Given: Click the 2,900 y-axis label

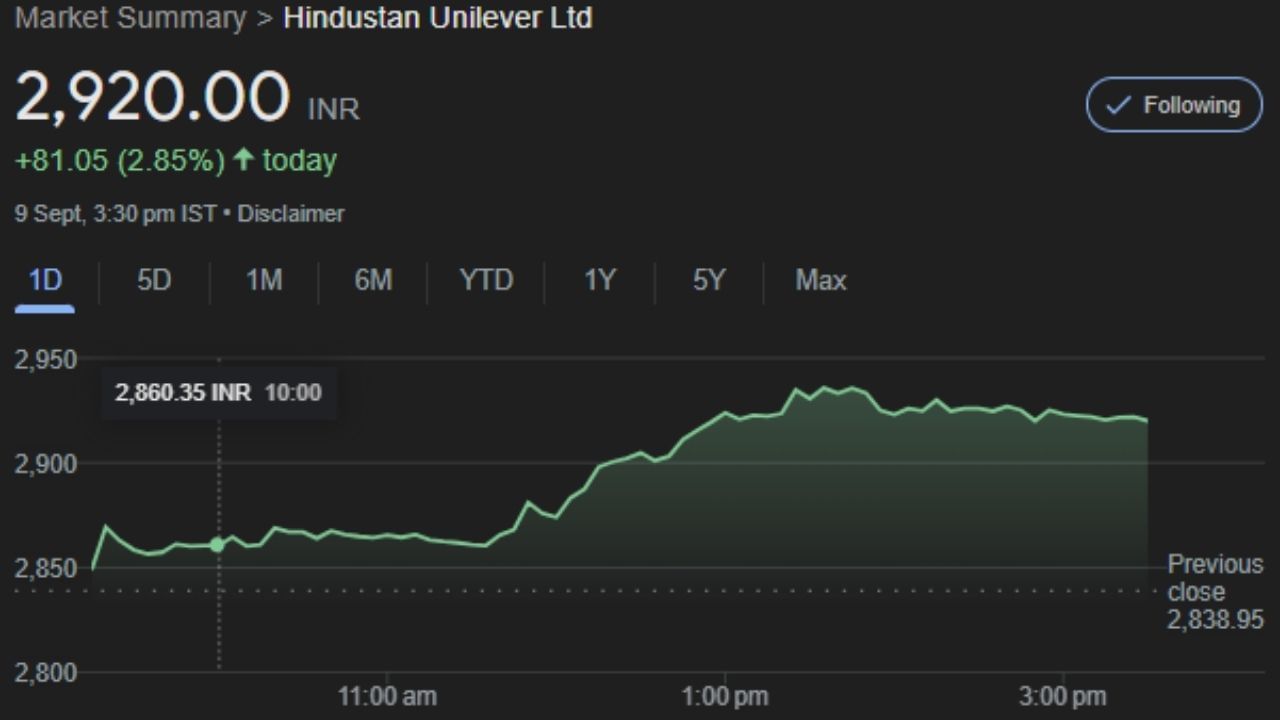Looking at the screenshot, I should 45,464.
